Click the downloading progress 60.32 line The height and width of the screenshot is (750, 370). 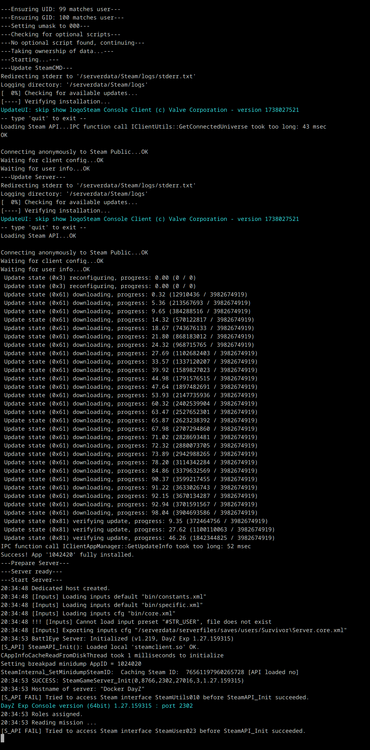coord(131,403)
